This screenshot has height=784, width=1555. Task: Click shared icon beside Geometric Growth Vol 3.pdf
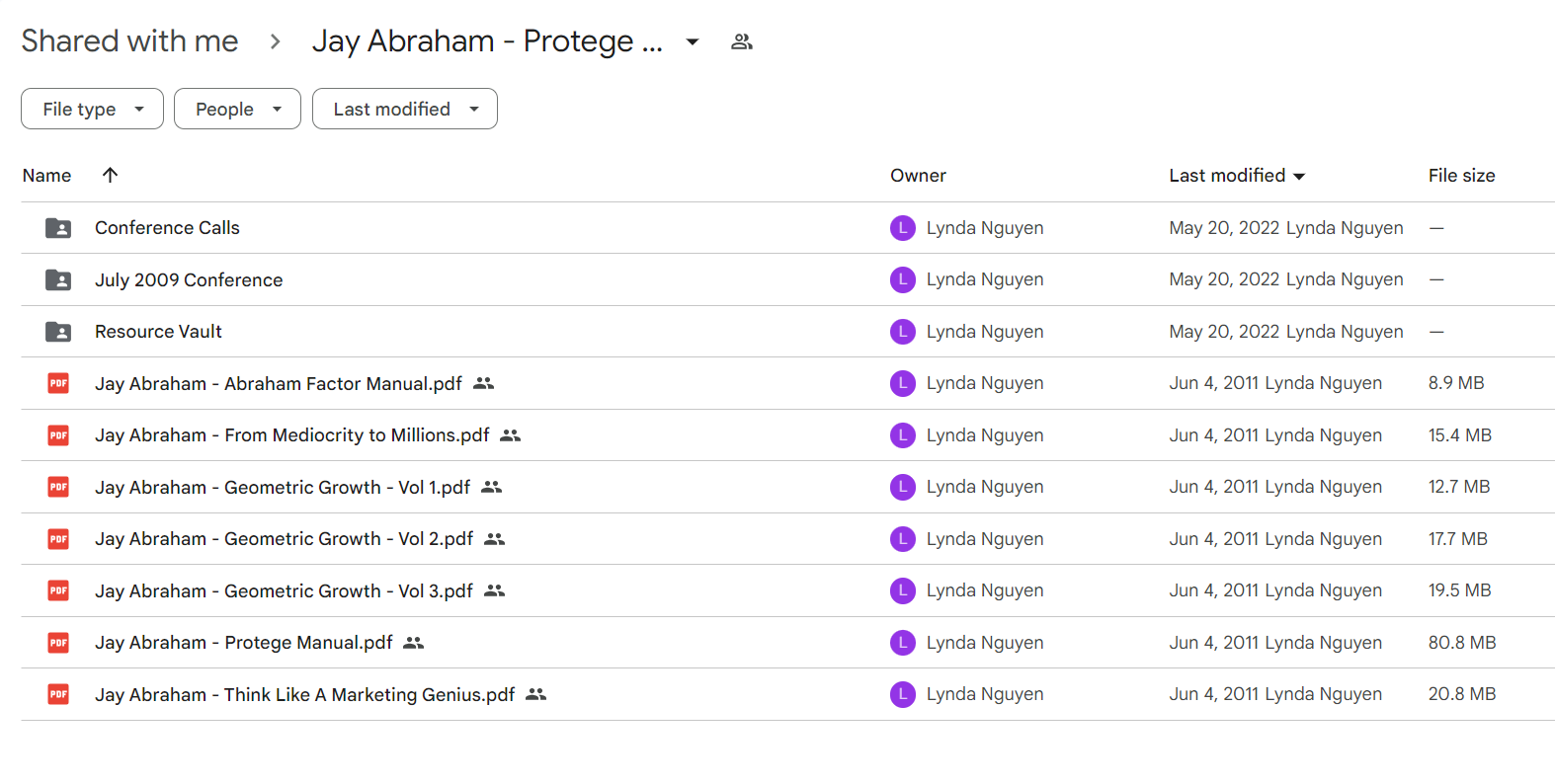(494, 590)
